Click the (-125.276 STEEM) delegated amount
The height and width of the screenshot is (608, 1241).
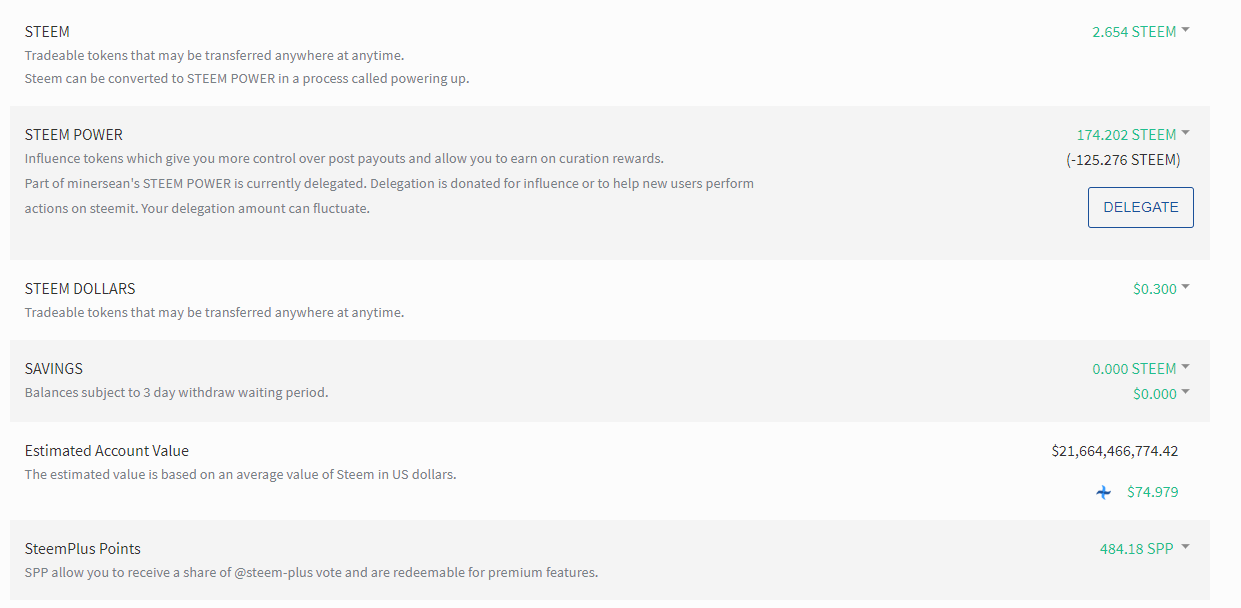pyautogui.click(x=1123, y=160)
